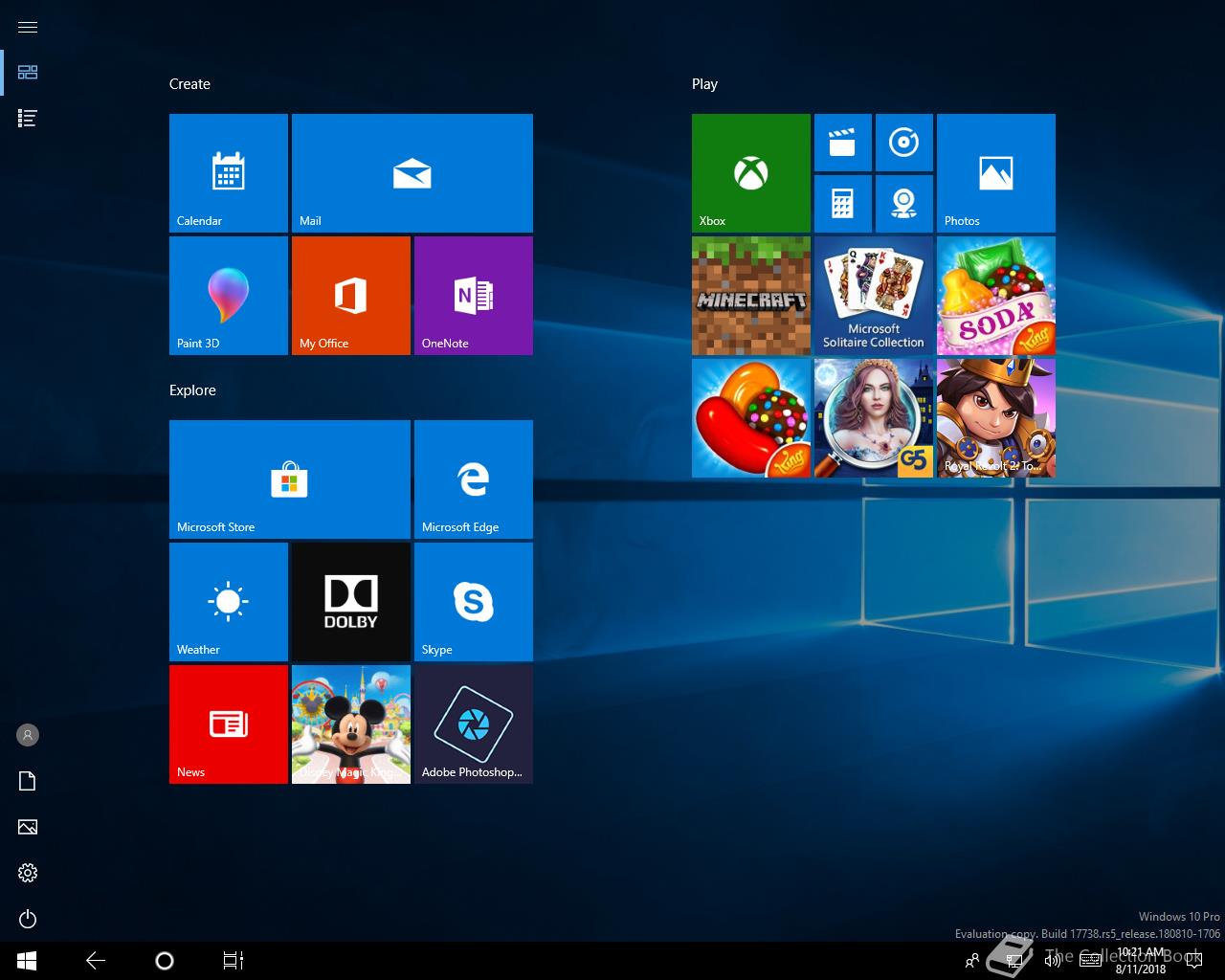Open the Action Center notifications icon
This screenshot has width=1225, height=980.
click(1193, 961)
